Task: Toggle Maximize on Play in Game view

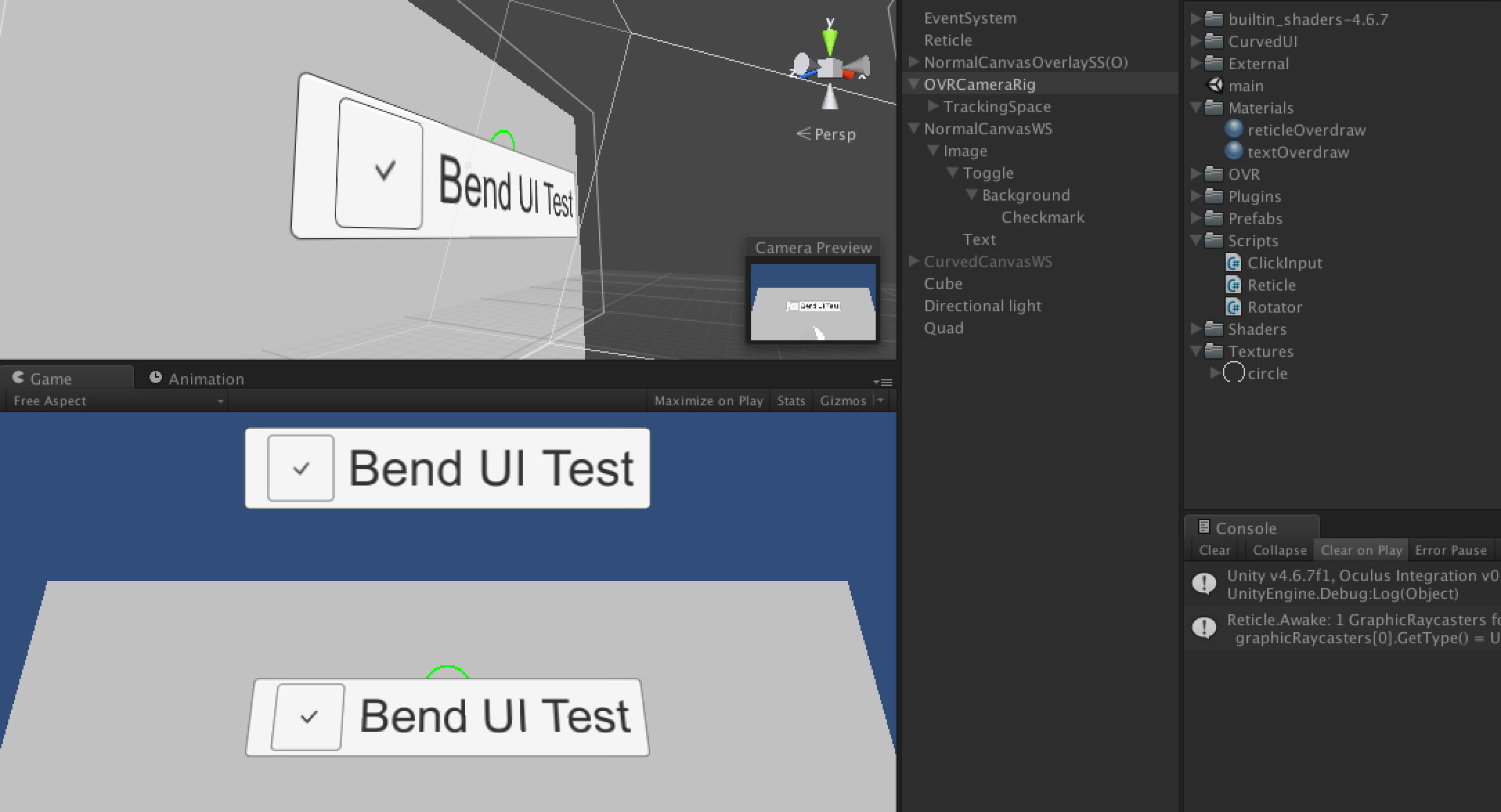Action: click(708, 400)
